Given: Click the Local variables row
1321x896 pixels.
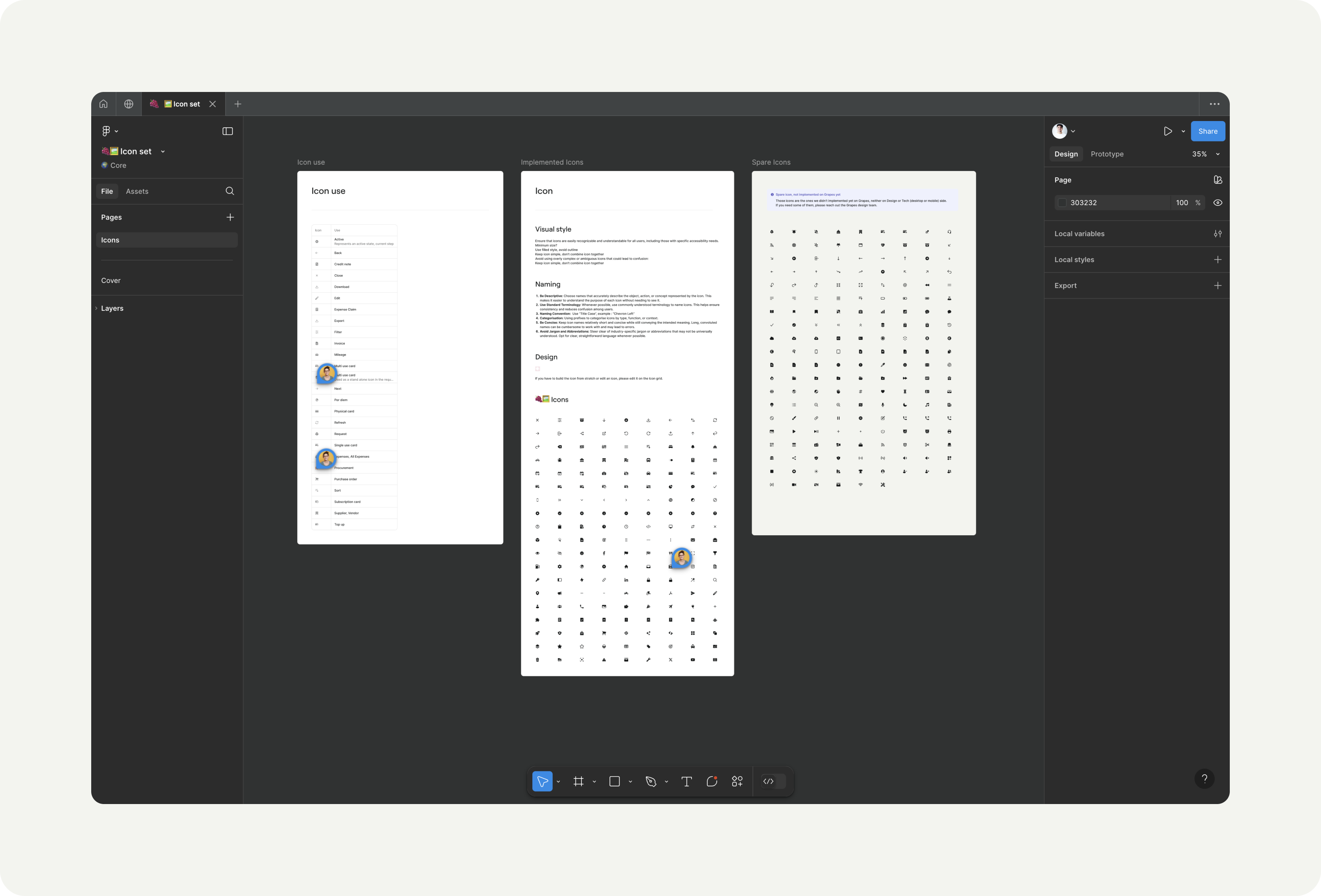Looking at the screenshot, I should click(x=1137, y=233).
